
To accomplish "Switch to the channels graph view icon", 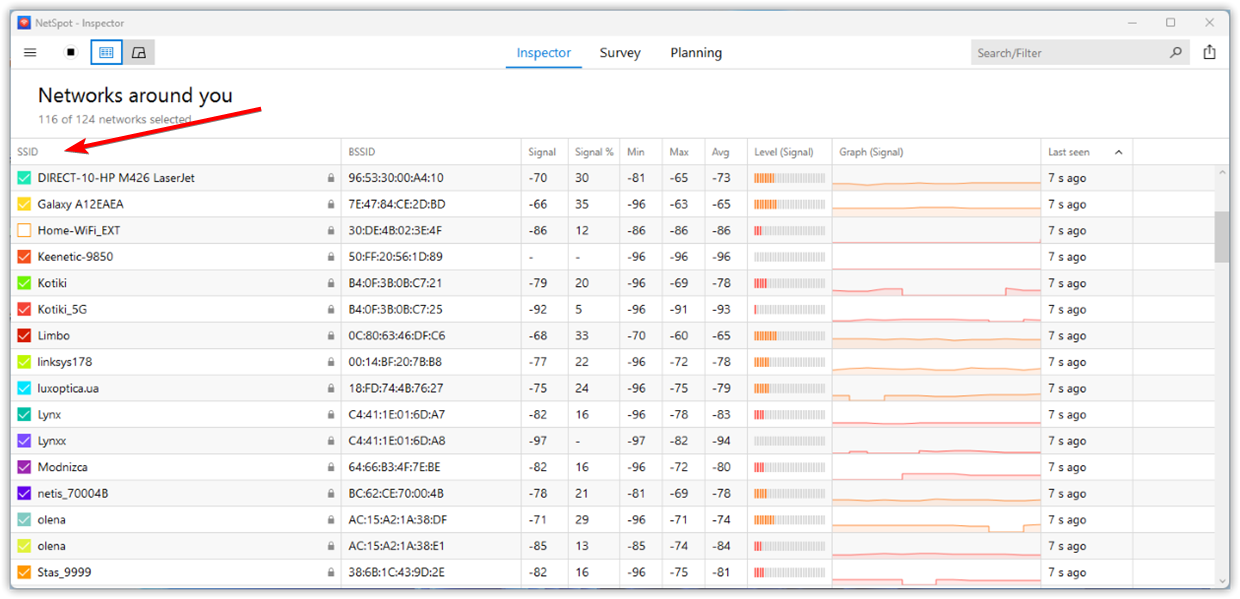I will tap(140, 52).
